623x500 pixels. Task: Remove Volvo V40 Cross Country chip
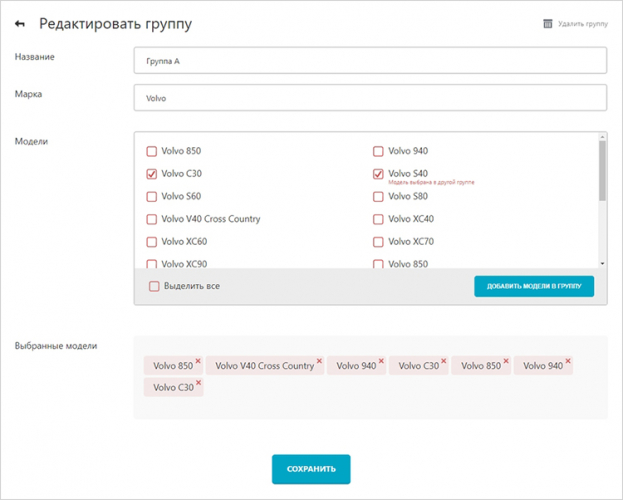click(x=319, y=361)
